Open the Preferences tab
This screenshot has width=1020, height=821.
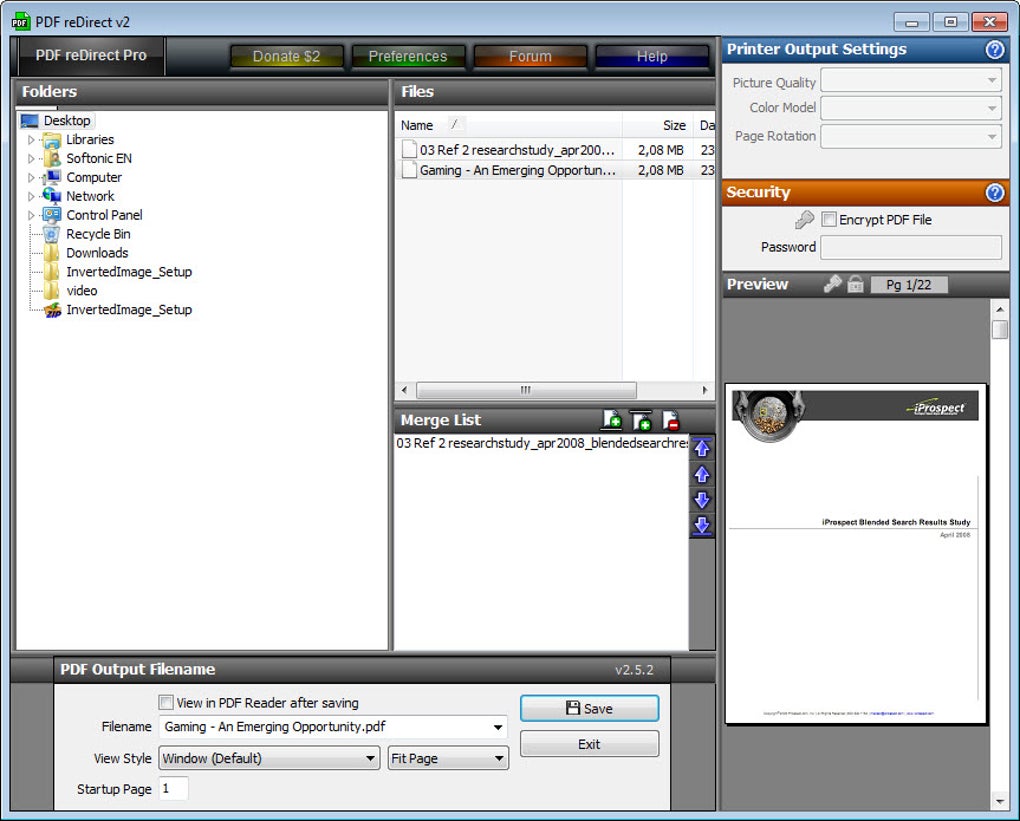407,57
